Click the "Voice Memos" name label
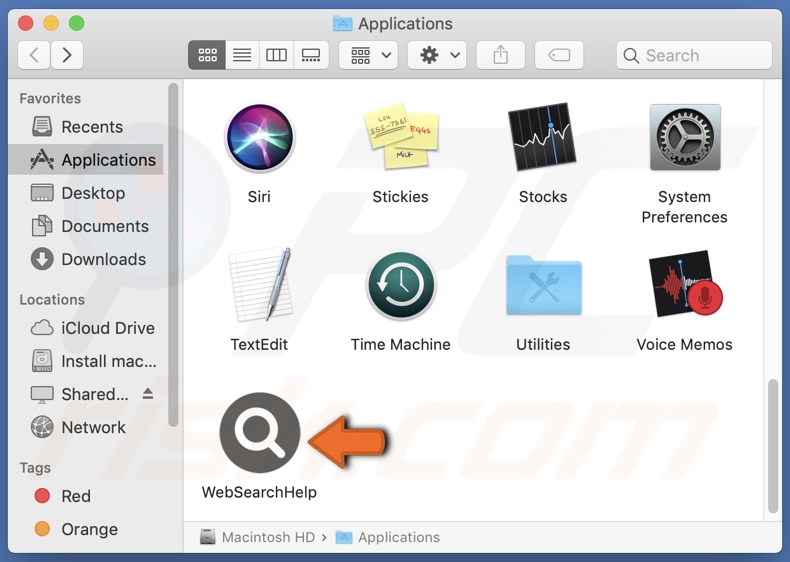 pos(684,345)
